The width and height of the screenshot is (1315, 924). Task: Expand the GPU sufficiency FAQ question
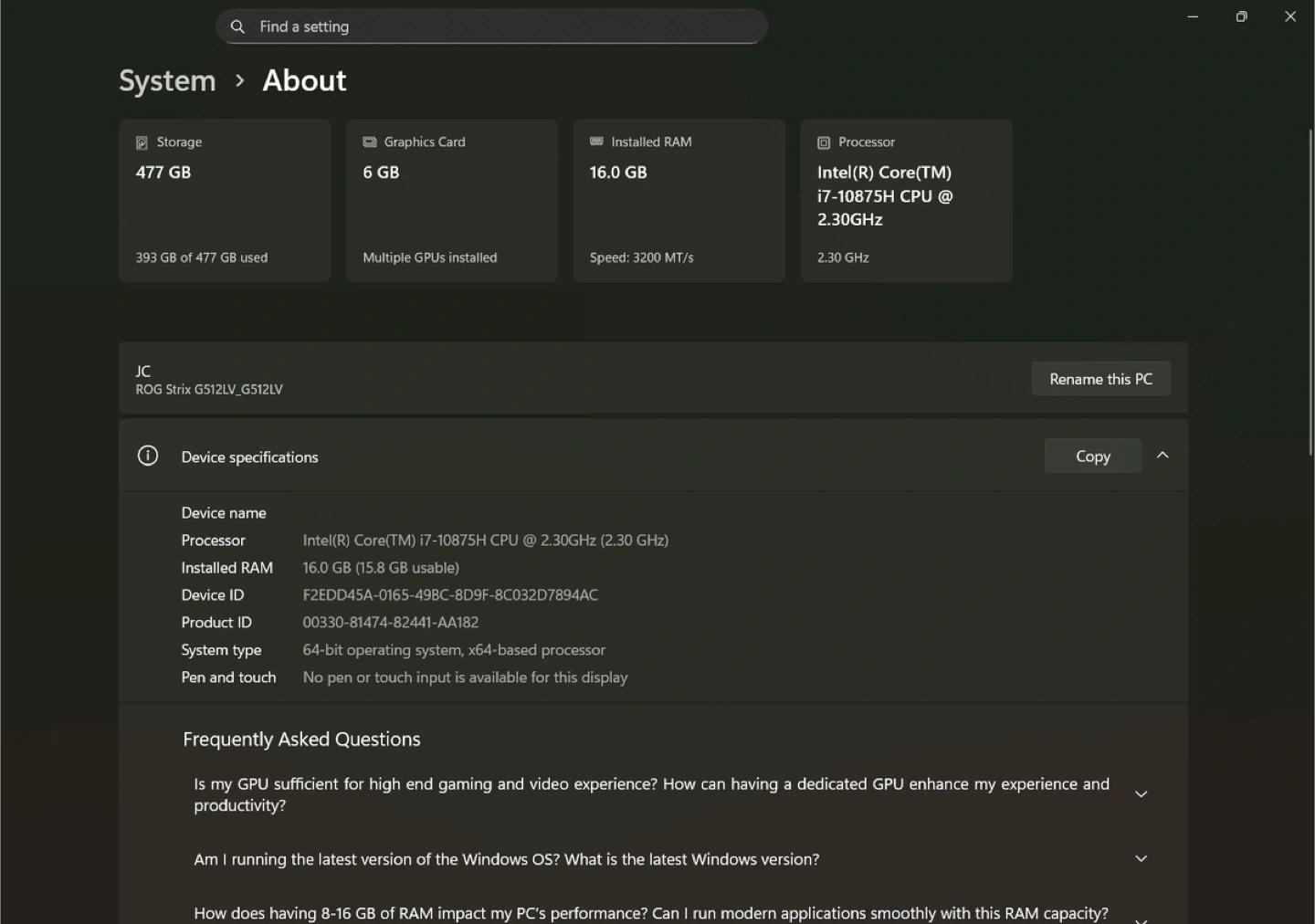coord(1141,794)
